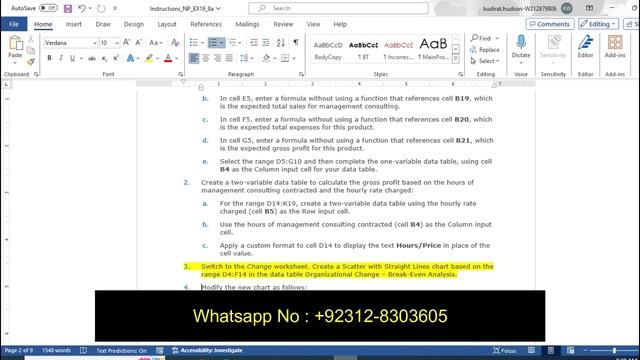This screenshot has height=360, width=640.
Task: Apply the BodyCopy style
Action: tap(328, 50)
